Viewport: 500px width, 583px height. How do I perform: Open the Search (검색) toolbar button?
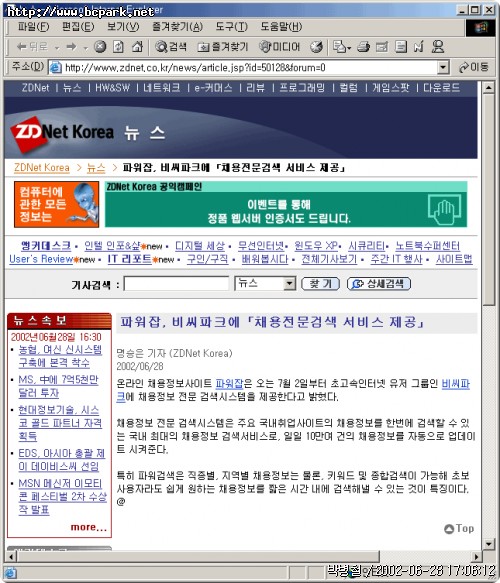(x=171, y=47)
